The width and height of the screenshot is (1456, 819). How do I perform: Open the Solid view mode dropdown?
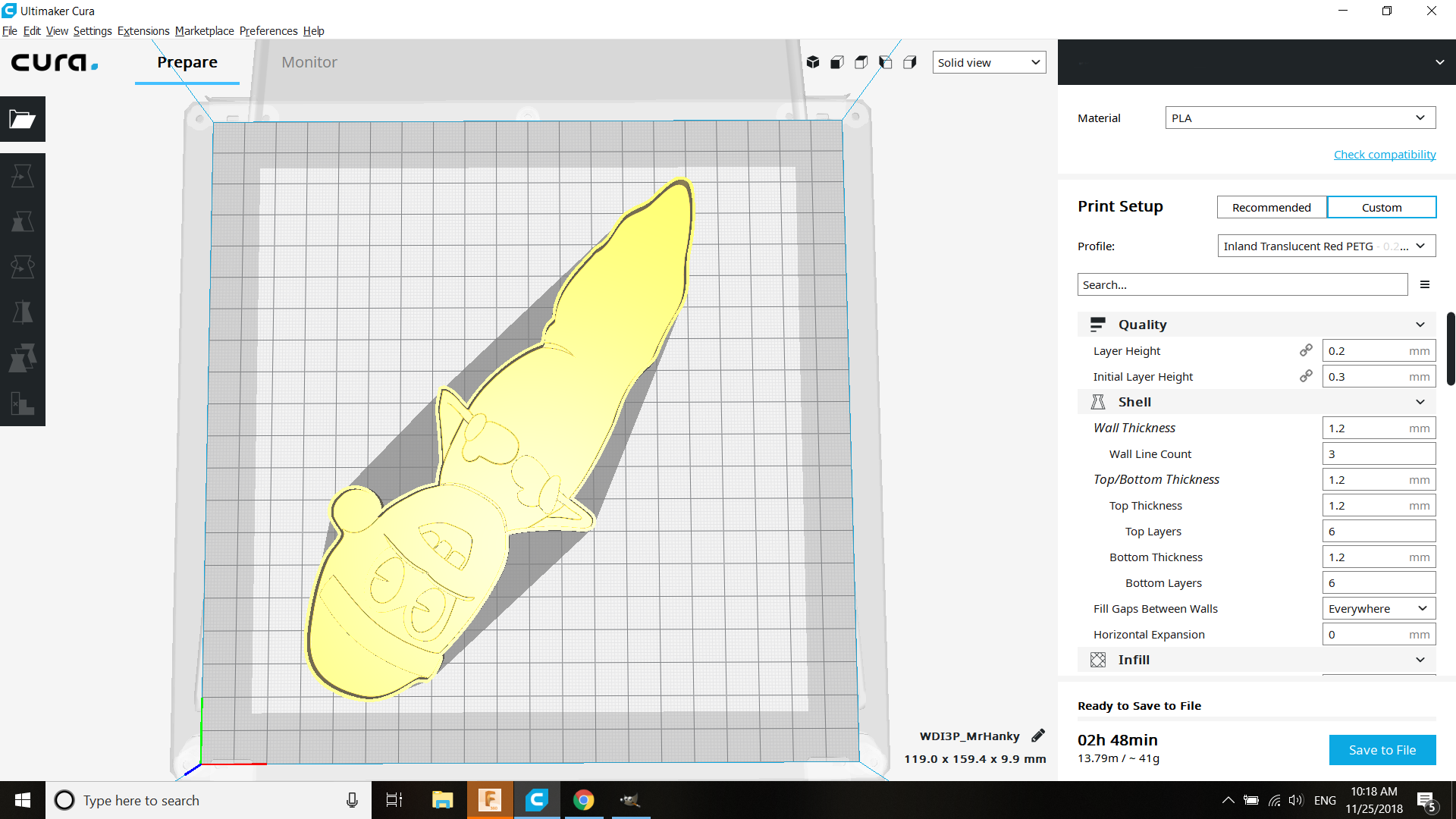[989, 62]
